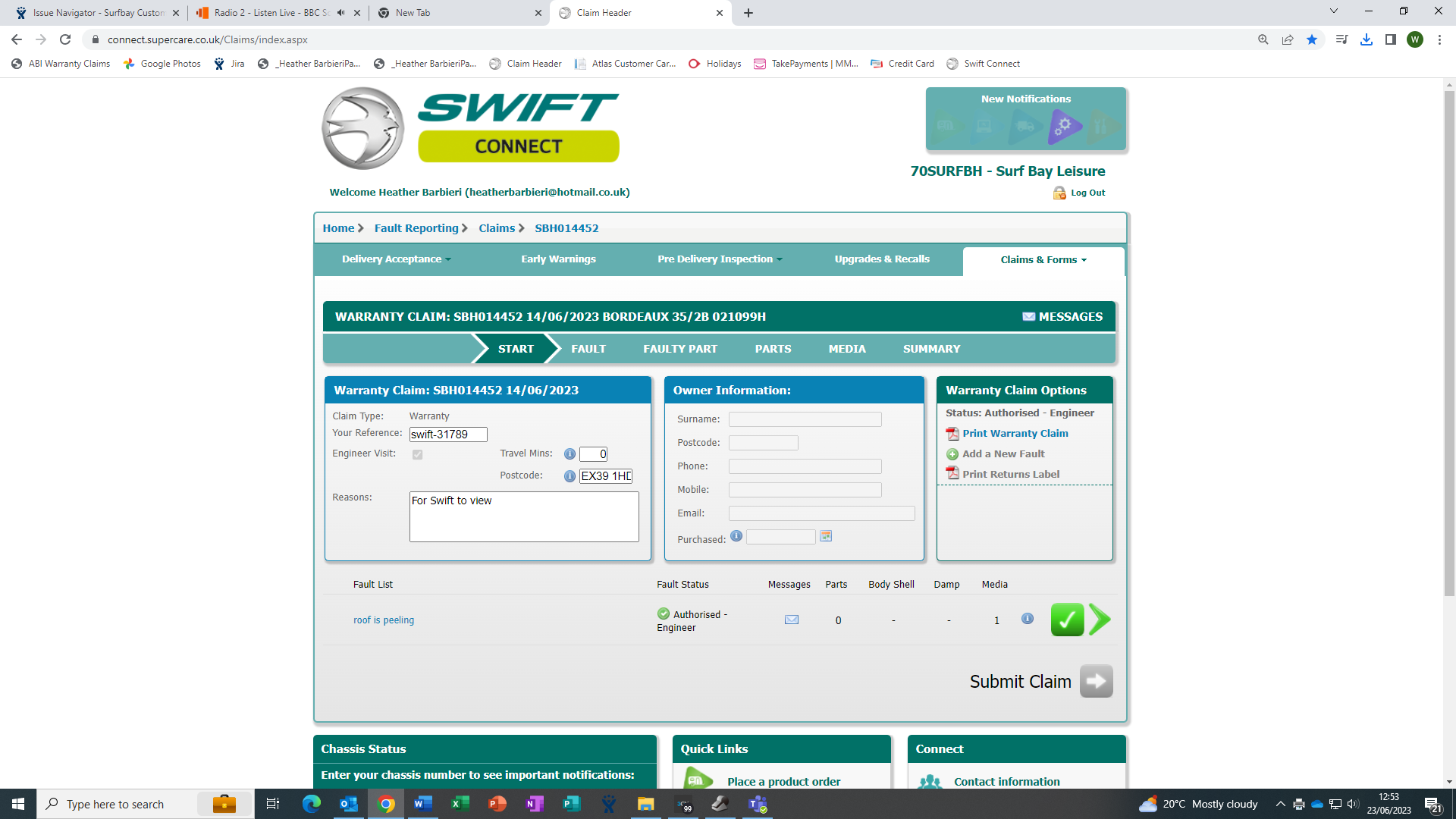Click the Travel Mins info icon
Image resolution: width=1456 pixels, height=819 pixels.
pos(570,454)
